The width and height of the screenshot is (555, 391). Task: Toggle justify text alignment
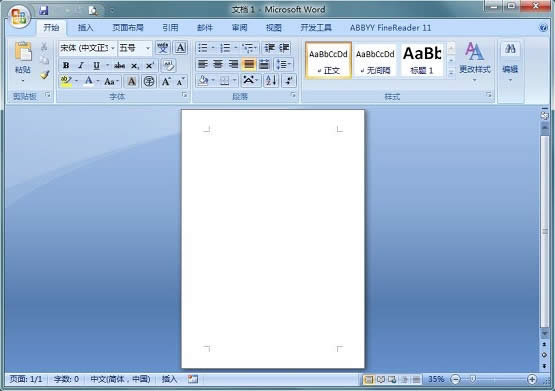click(249, 64)
